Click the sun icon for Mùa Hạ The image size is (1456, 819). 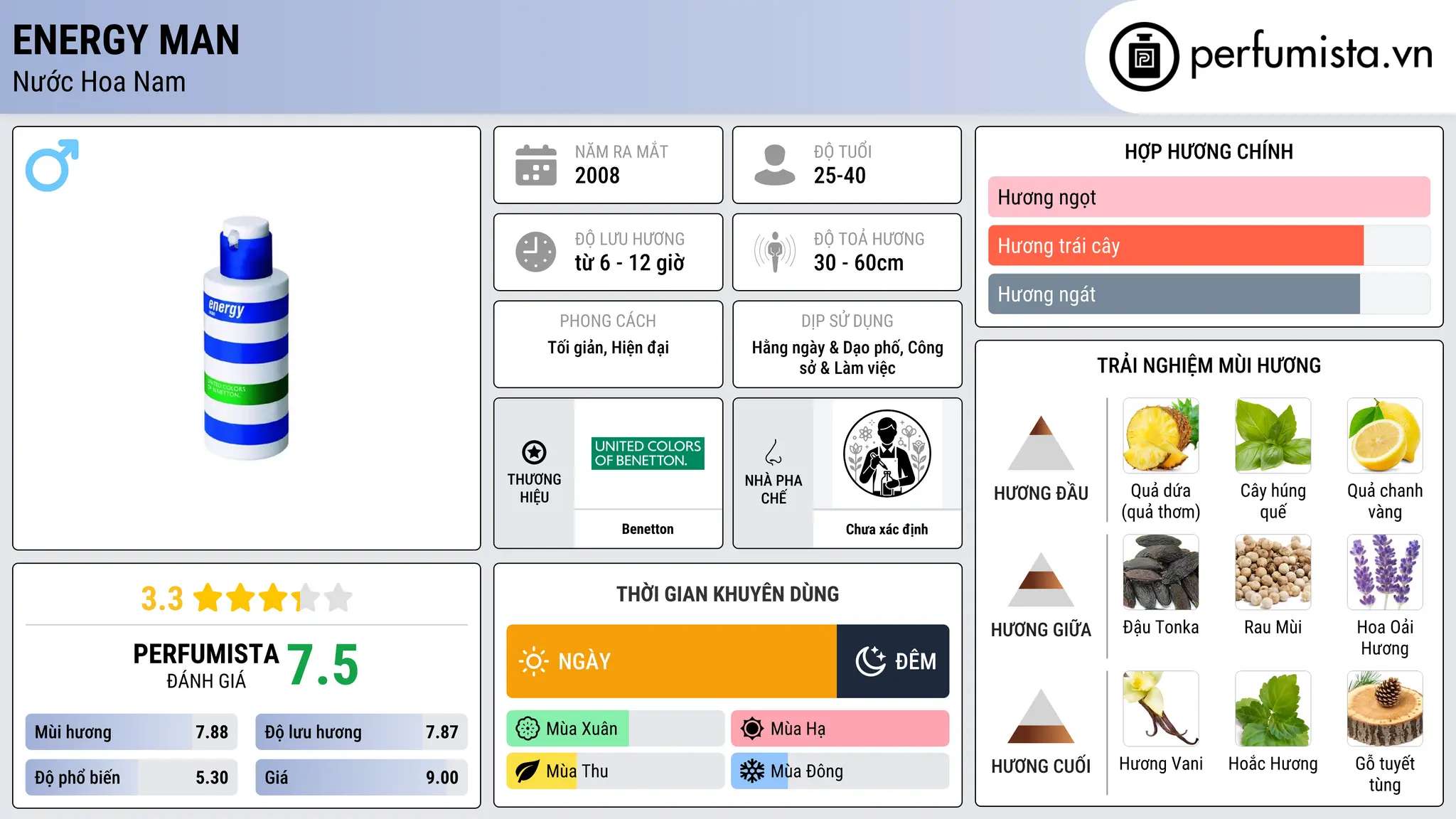click(x=752, y=729)
